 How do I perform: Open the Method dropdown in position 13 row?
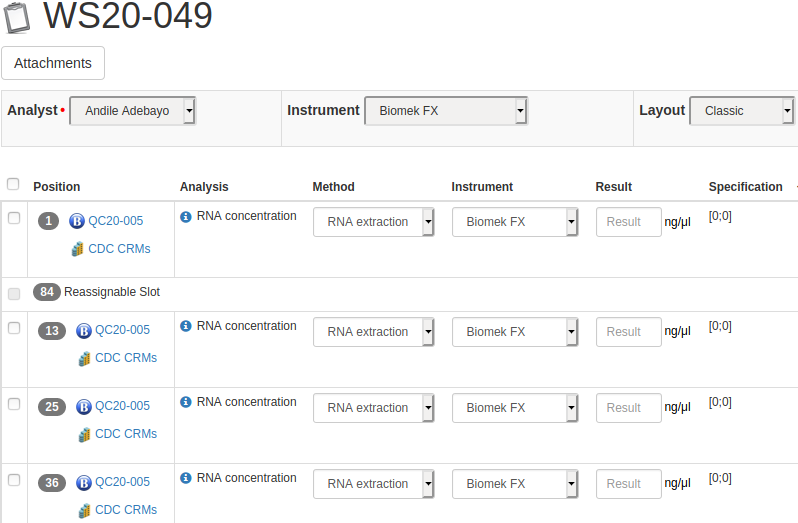click(x=373, y=332)
